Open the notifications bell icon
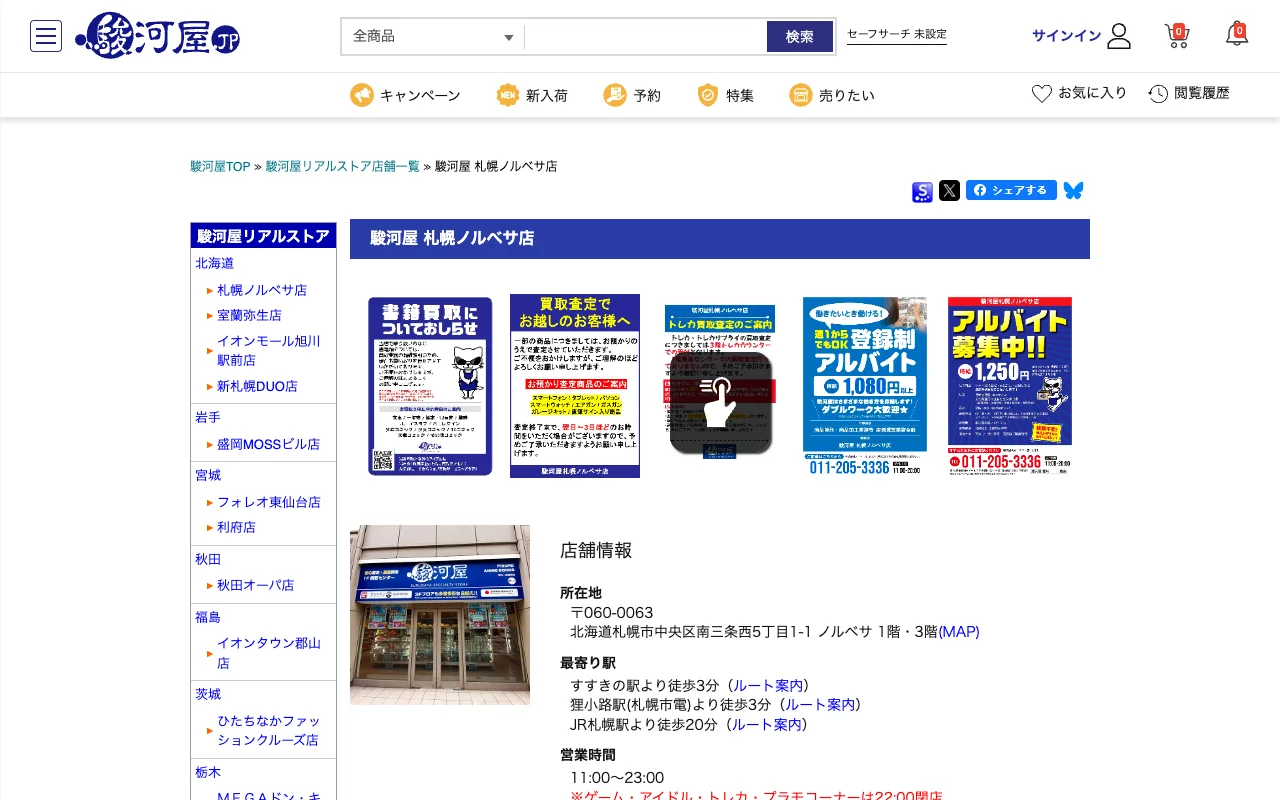 (1237, 35)
